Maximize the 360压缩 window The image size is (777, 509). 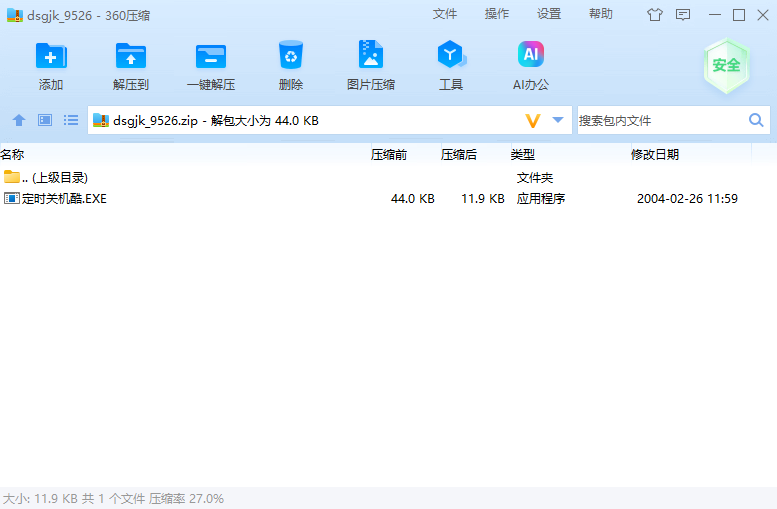pos(739,15)
